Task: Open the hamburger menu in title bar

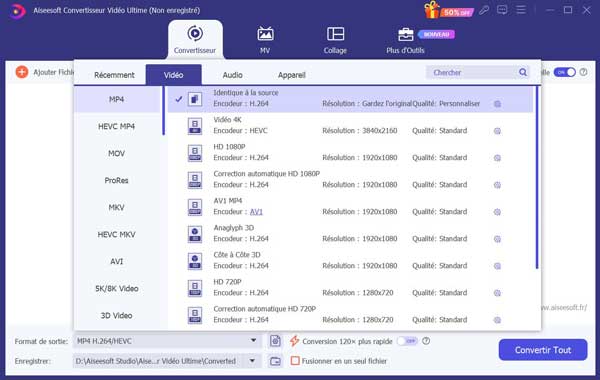Action: (x=521, y=10)
